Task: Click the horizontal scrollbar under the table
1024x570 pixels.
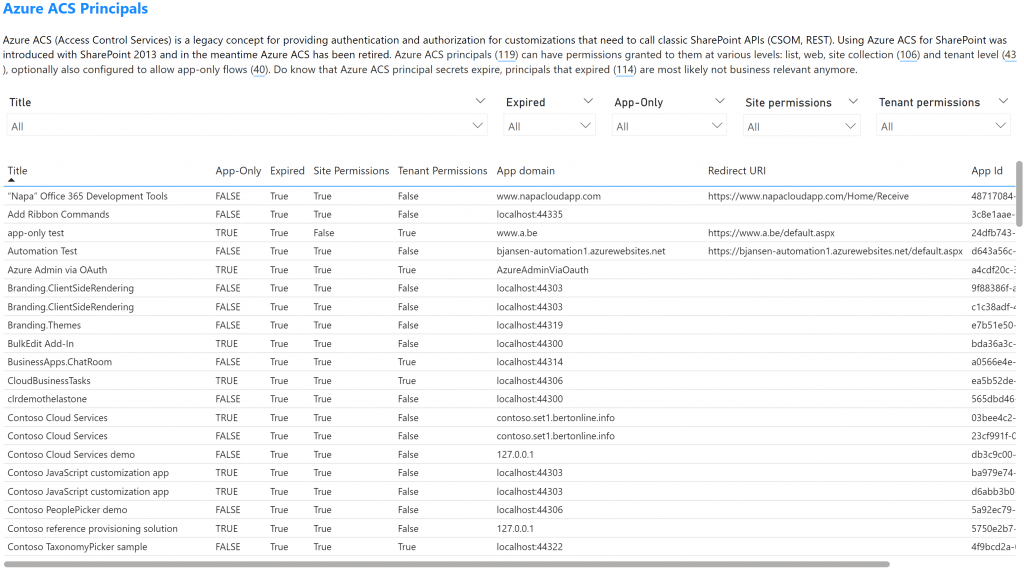Action: tap(447, 564)
